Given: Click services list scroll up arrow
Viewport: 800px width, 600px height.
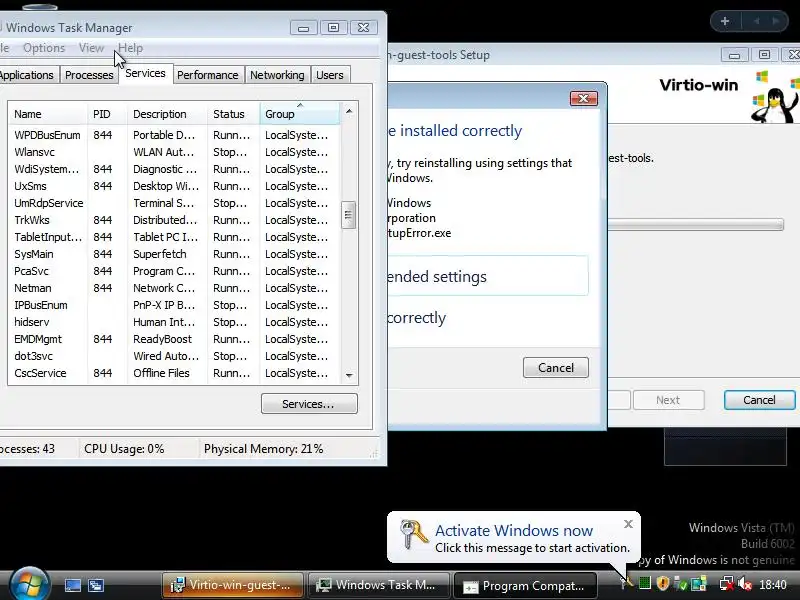Looking at the screenshot, I should point(349,111).
